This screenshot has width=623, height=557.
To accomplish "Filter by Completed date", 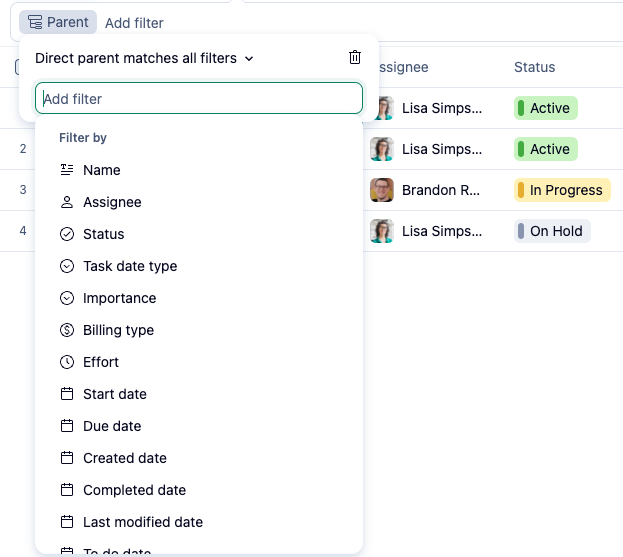I will pyautogui.click(x=134, y=490).
